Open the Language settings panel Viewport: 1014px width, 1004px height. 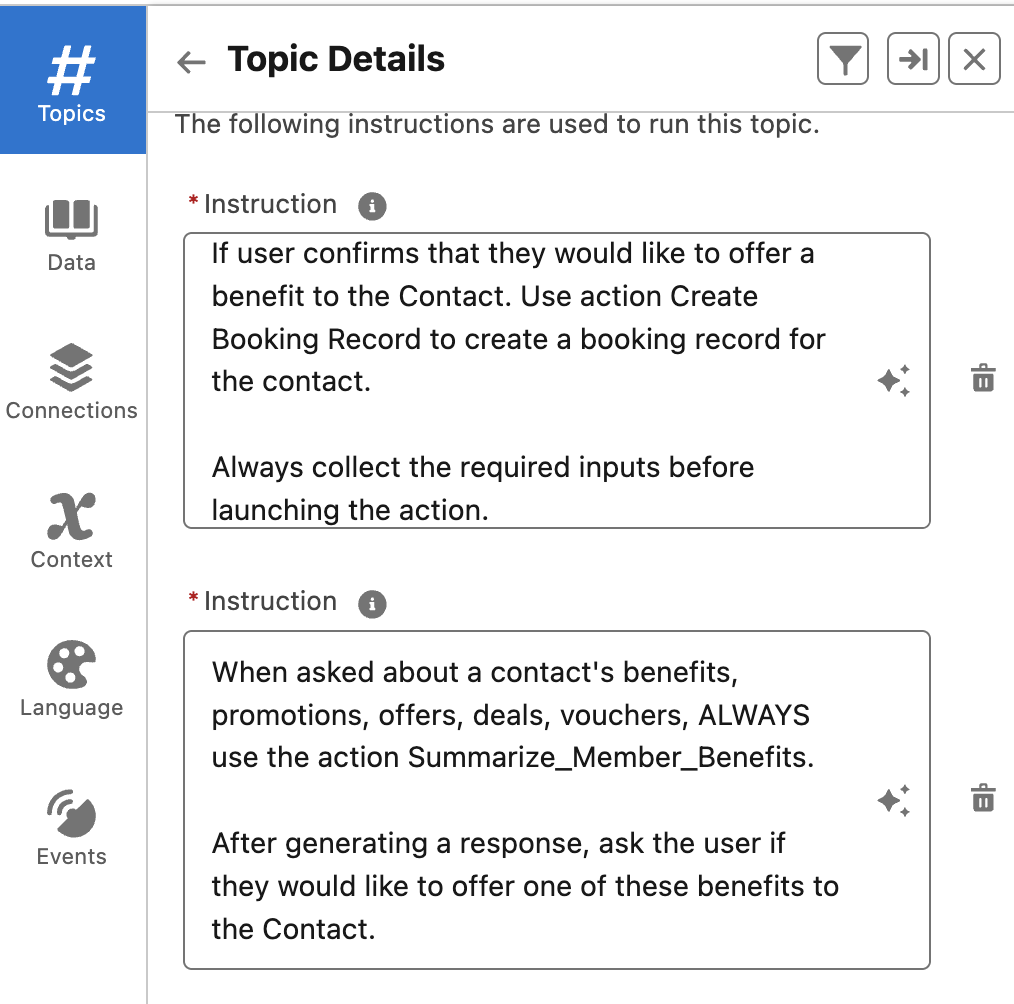pyautogui.click(x=72, y=680)
